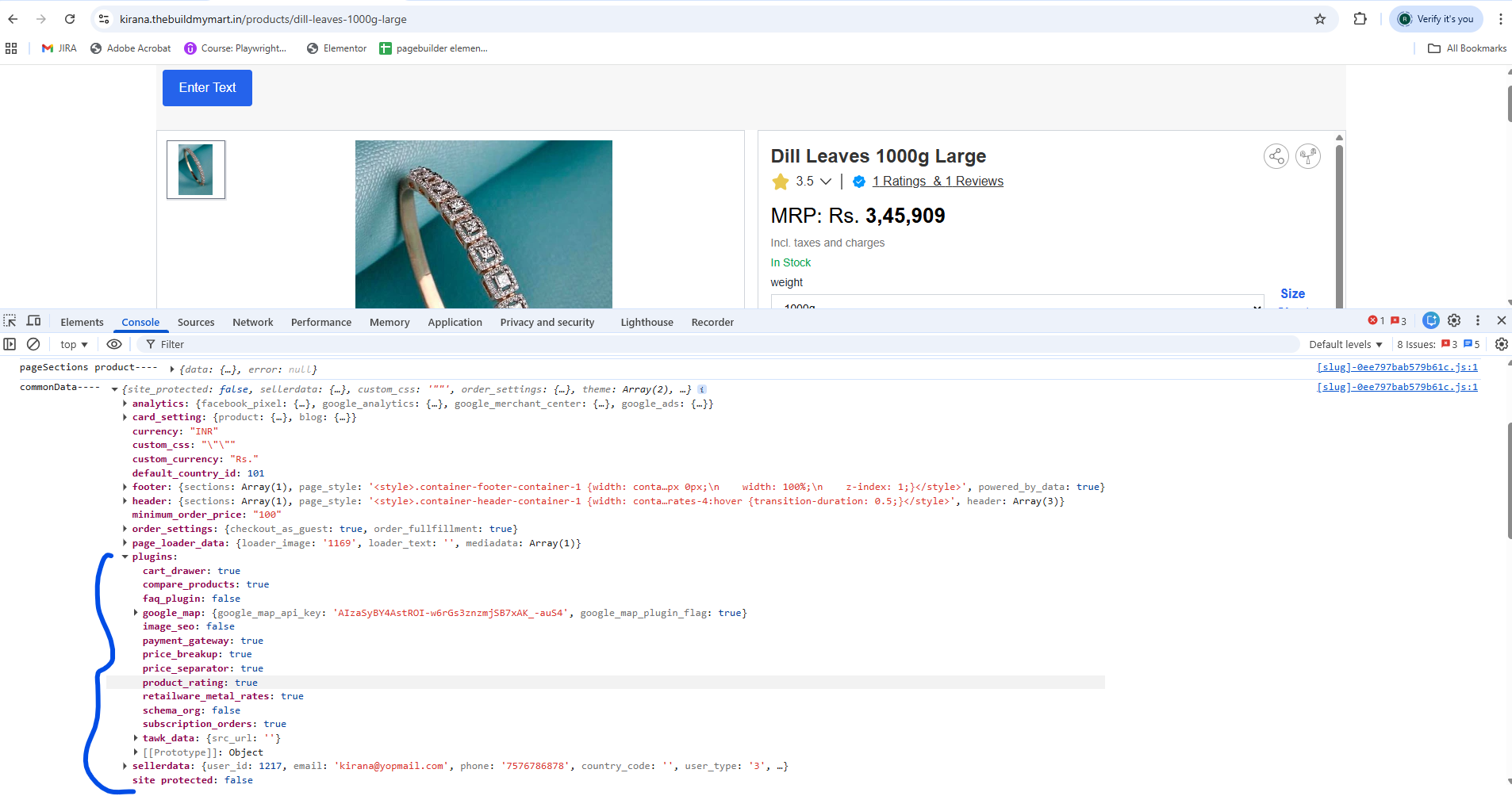1512x796 pixels.
Task: Switch to the Memory tab
Action: pyautogui.click(x=390, y=323)
